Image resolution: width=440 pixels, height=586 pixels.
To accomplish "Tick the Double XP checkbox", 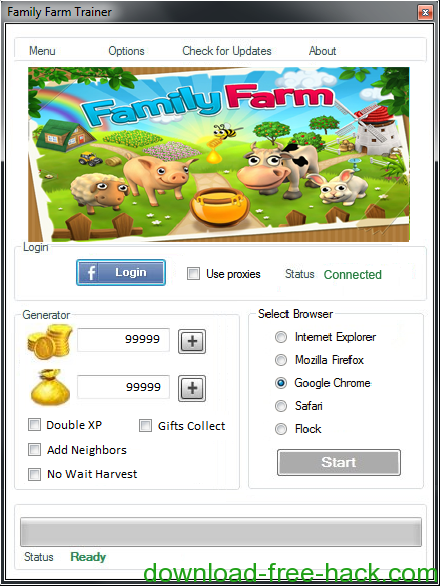I will click(x=34, y=425).
